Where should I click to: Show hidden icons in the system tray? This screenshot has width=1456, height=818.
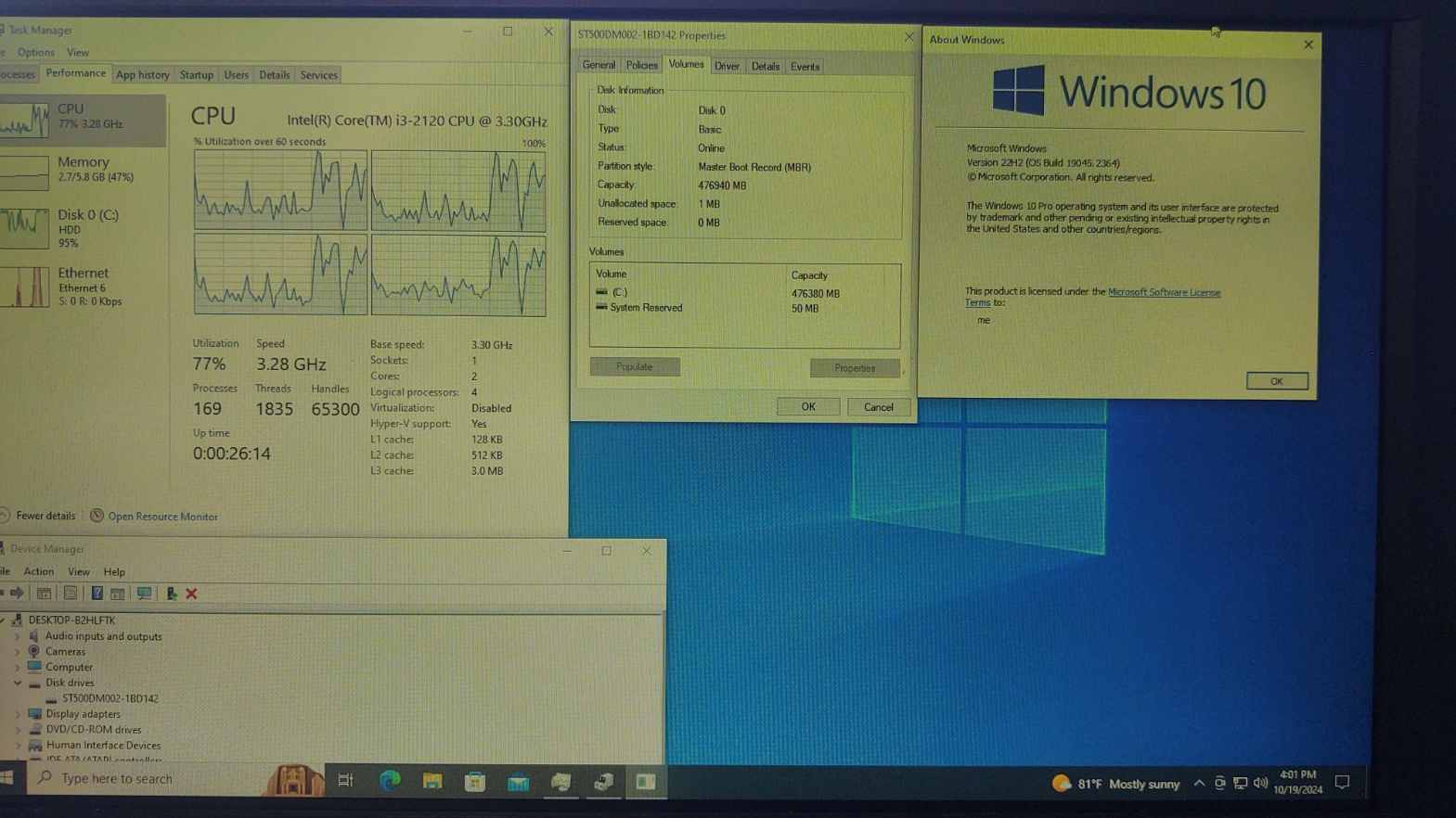click(x=1199, y=784)
